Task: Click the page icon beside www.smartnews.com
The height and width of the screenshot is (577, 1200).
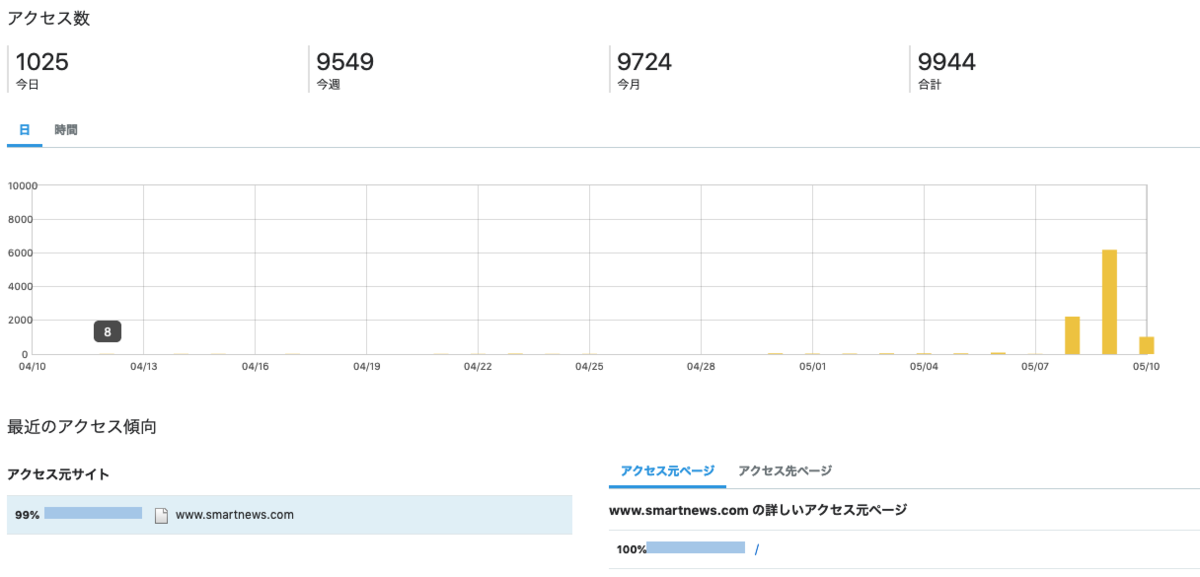Action: [161, 515]
